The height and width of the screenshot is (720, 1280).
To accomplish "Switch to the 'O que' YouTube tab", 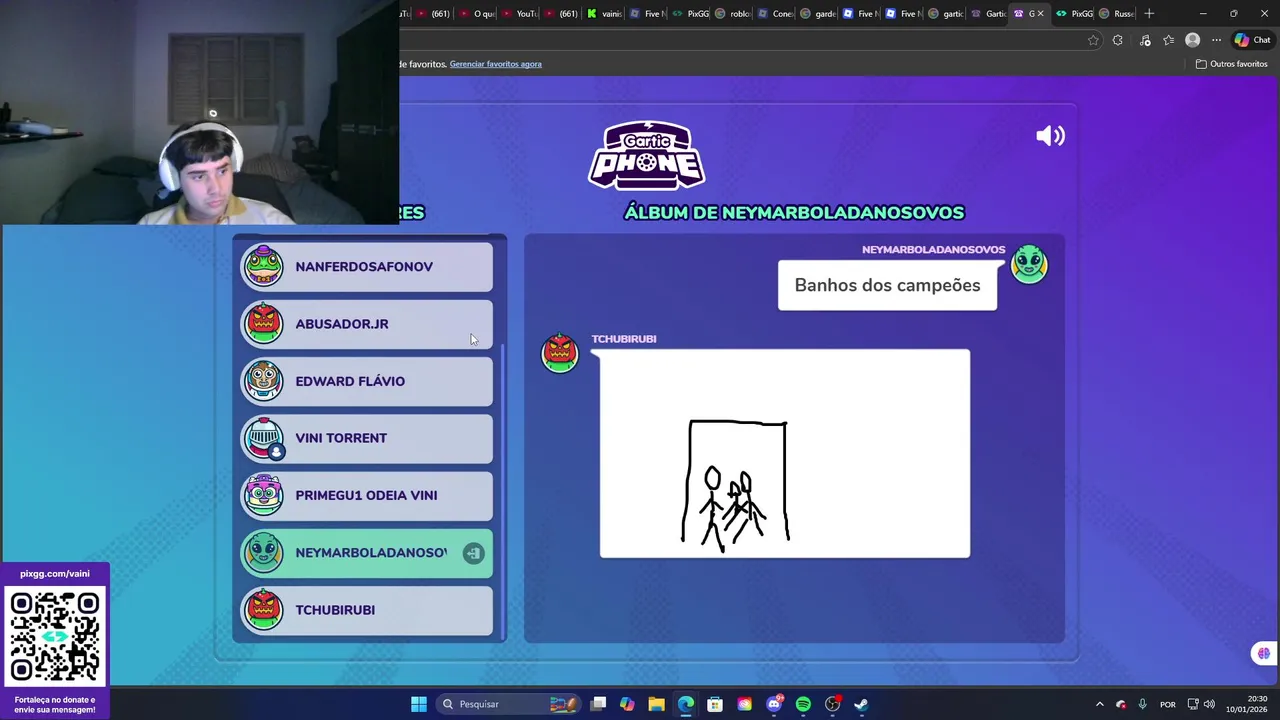I will click(477, 14).
